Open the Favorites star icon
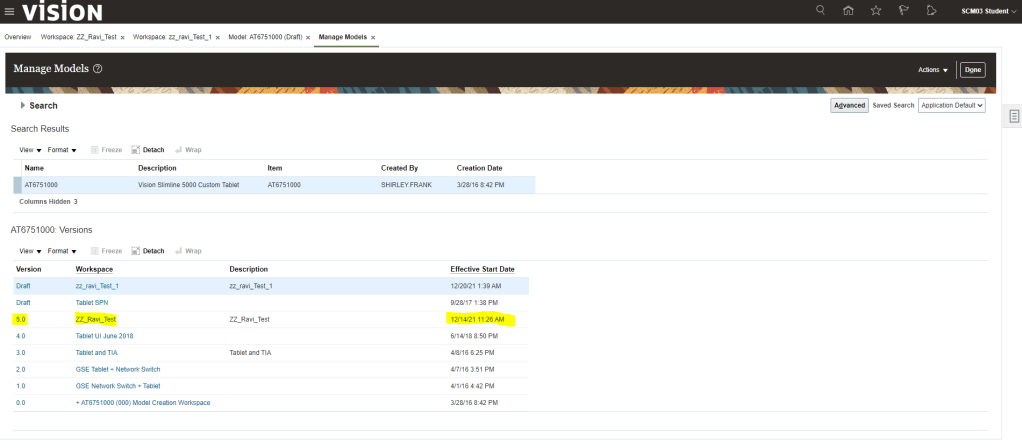Viewport: 1022px width, 448px height. click(876, 11)
